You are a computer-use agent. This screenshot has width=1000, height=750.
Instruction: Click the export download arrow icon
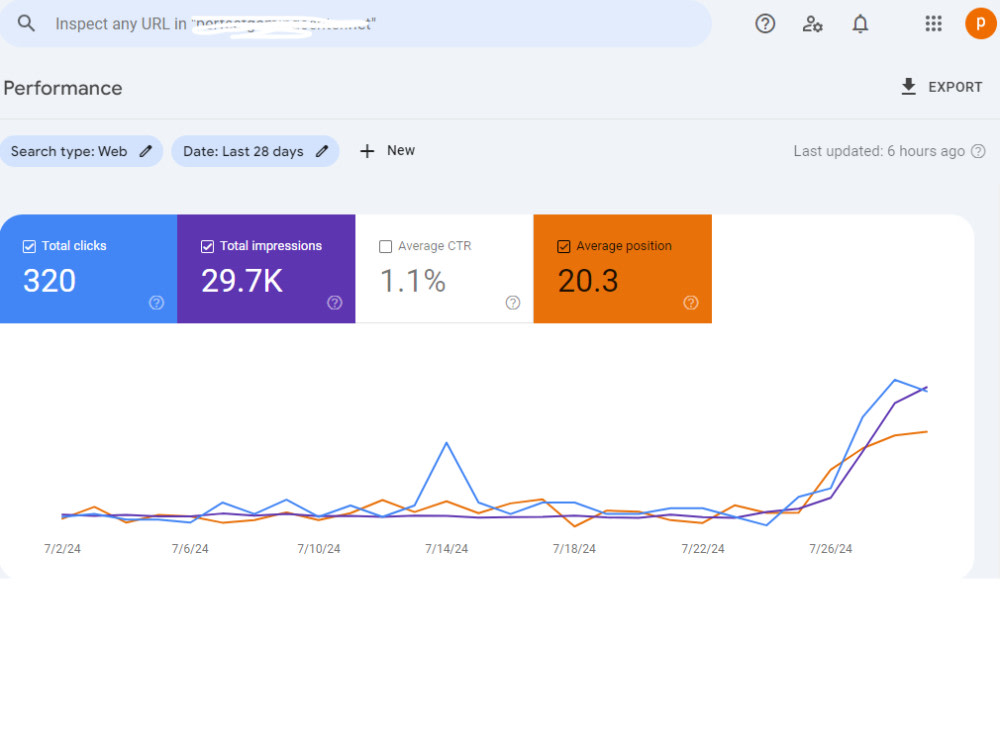click(x=908, y=87)
